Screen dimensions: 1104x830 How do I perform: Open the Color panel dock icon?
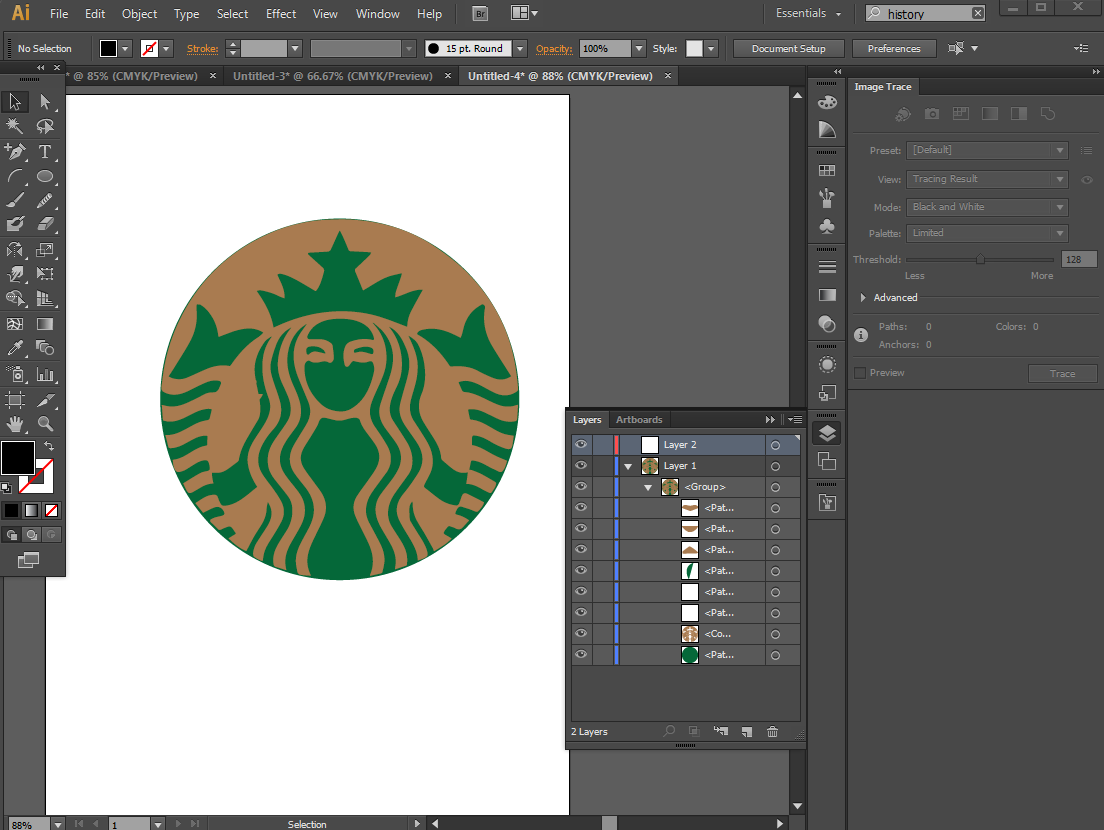(x=827, y=102)
